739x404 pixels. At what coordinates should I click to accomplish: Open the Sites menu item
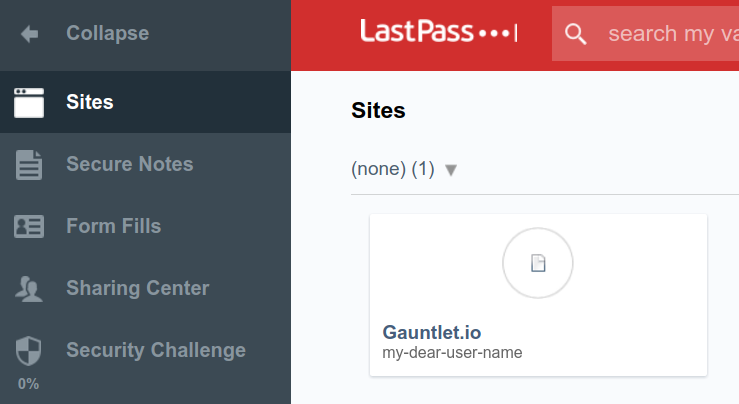(x=145, y=102)
